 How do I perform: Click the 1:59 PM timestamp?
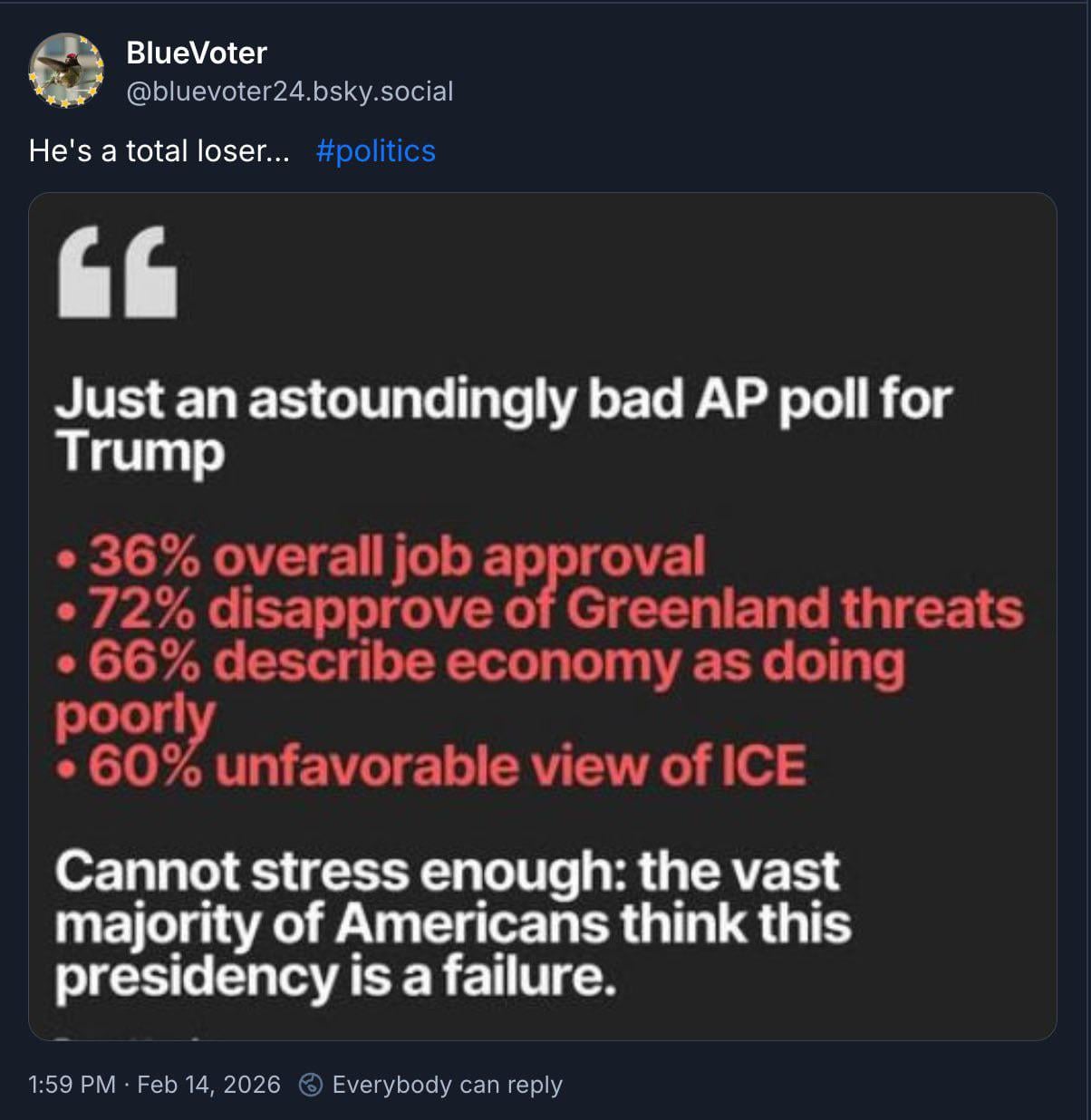(x=72, y=1085)
